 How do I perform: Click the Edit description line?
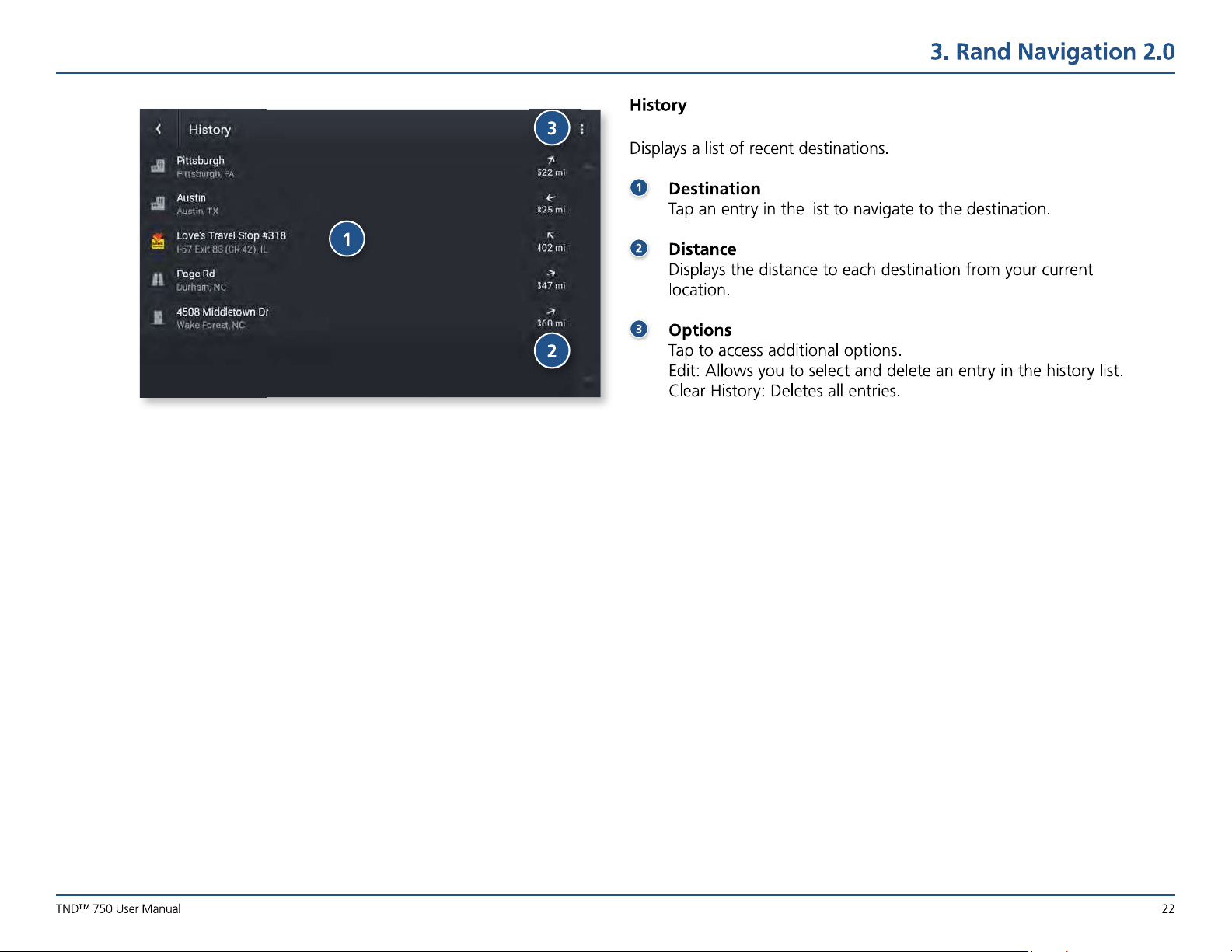point(895,371)
